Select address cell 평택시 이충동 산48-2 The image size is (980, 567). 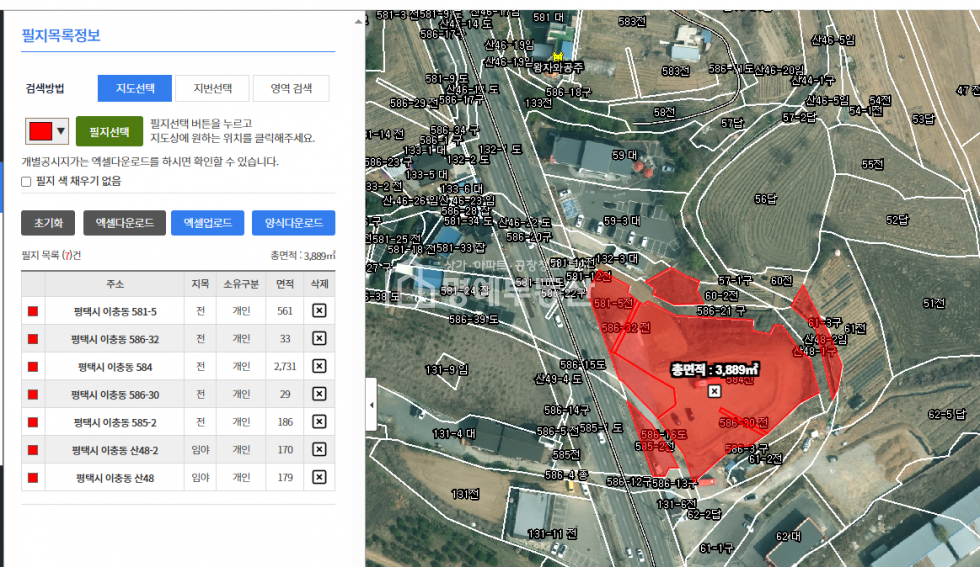point(115,450)
